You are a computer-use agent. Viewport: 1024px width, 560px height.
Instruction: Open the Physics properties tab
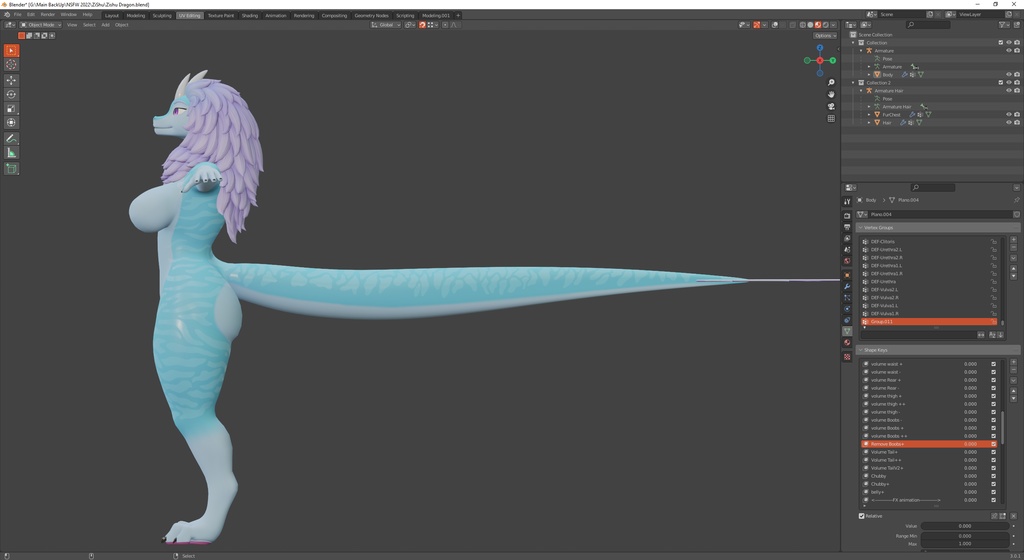click(x=847, y=309)
